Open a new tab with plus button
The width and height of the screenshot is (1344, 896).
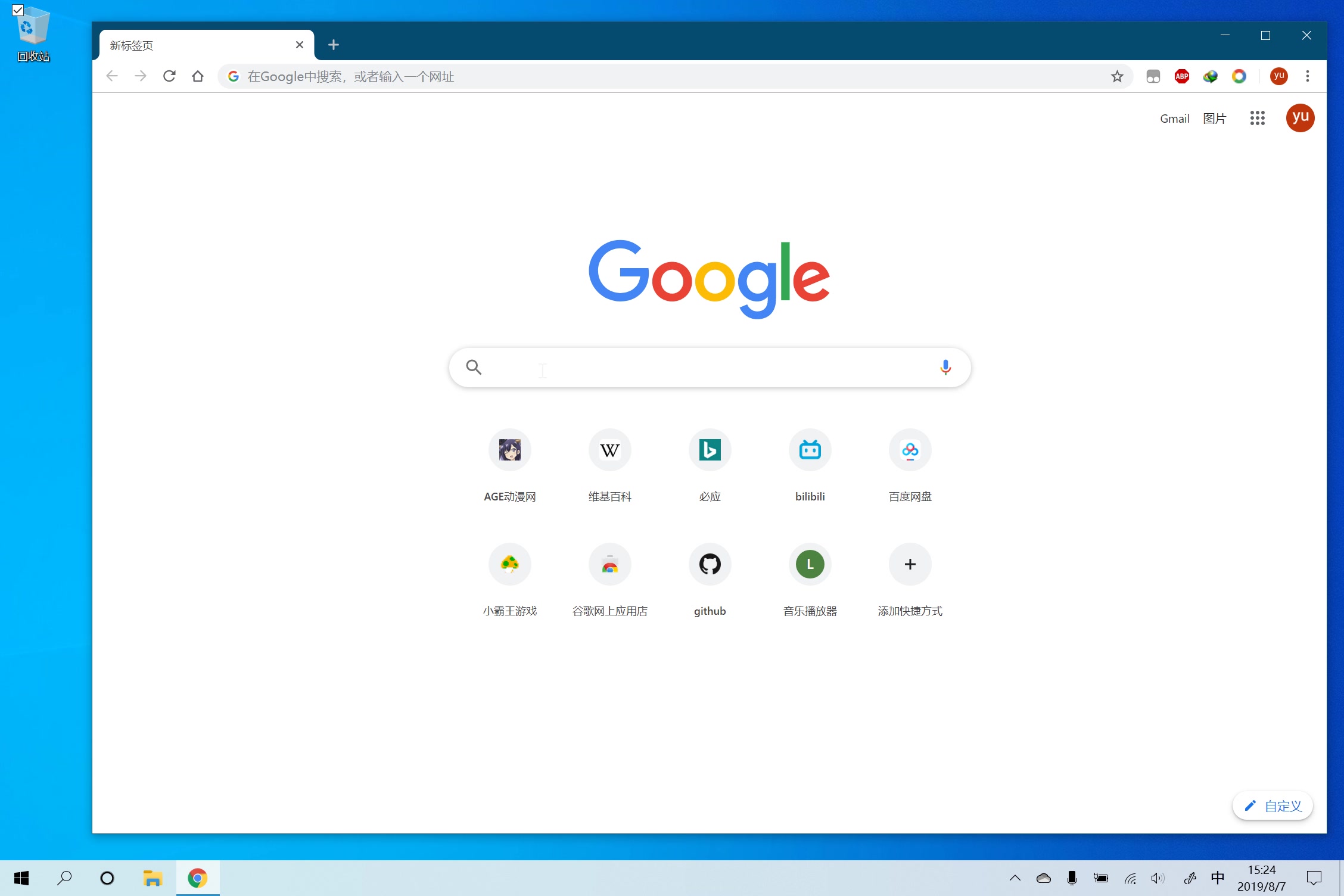click(334, 45)
